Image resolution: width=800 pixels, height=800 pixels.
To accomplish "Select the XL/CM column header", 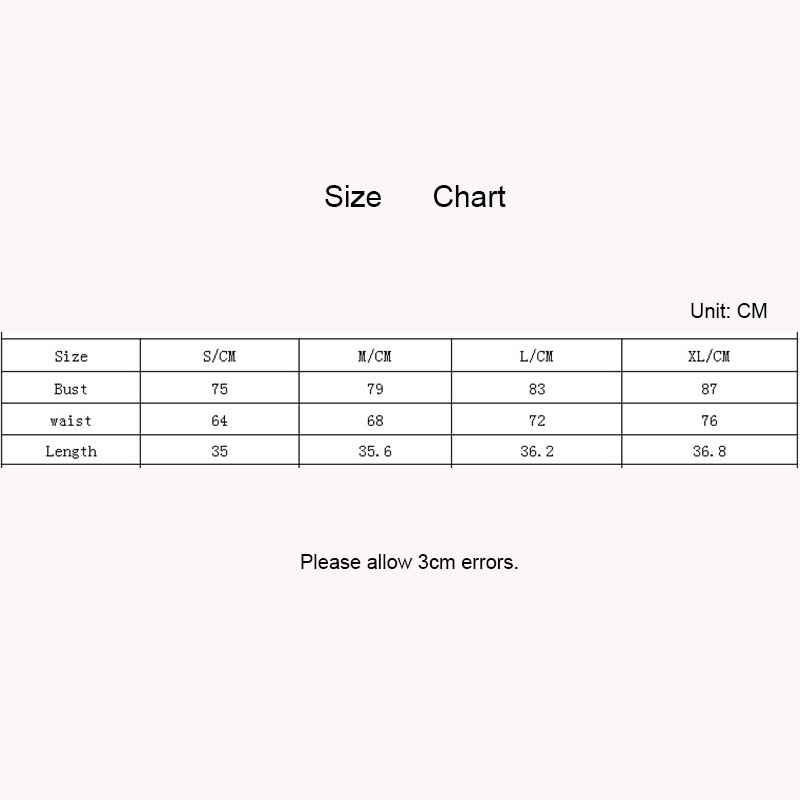I will pyautogui.click(x=709, y=357).
